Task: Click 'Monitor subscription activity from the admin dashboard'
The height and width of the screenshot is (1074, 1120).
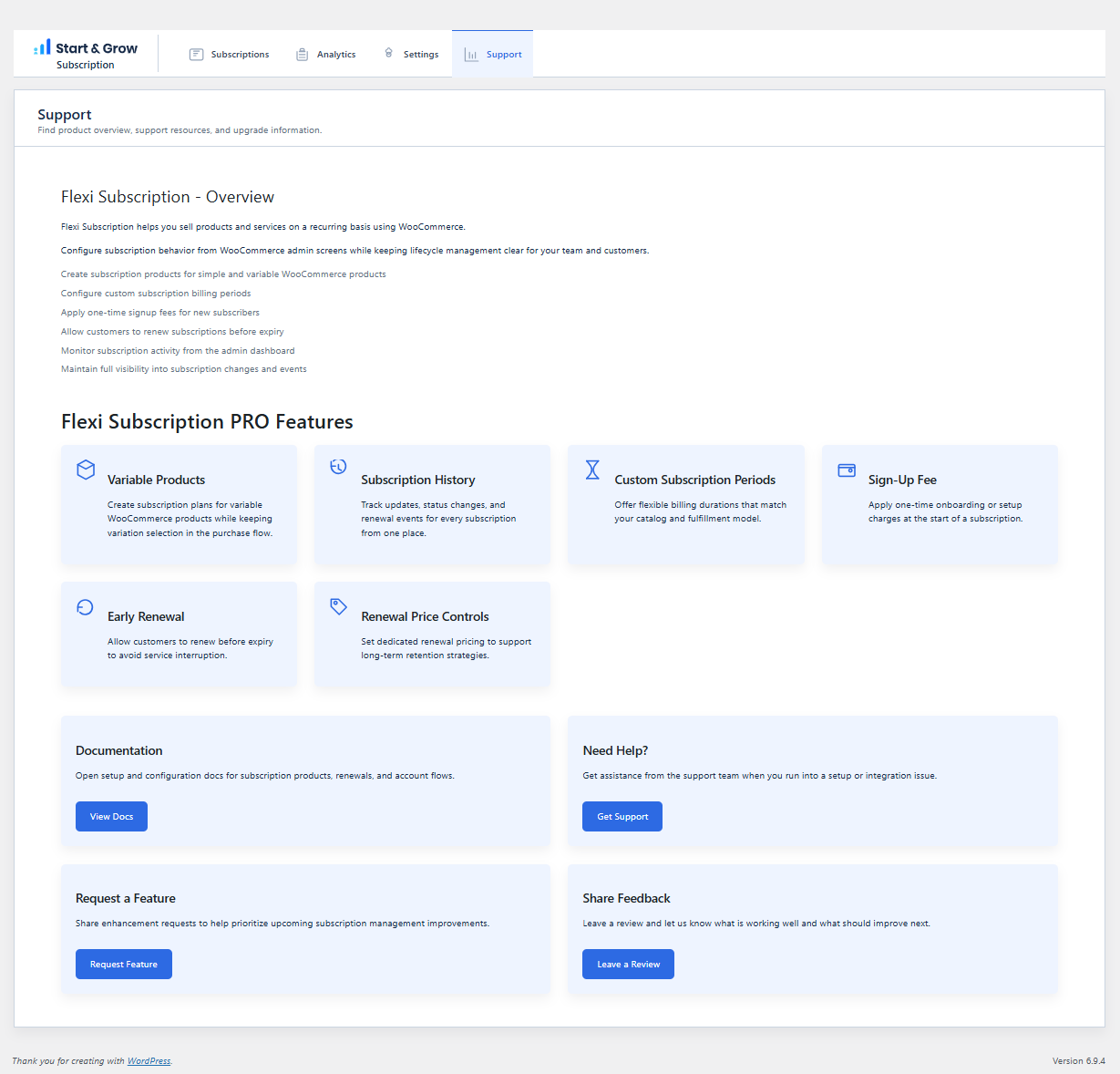Action: [x=178, y=351]
